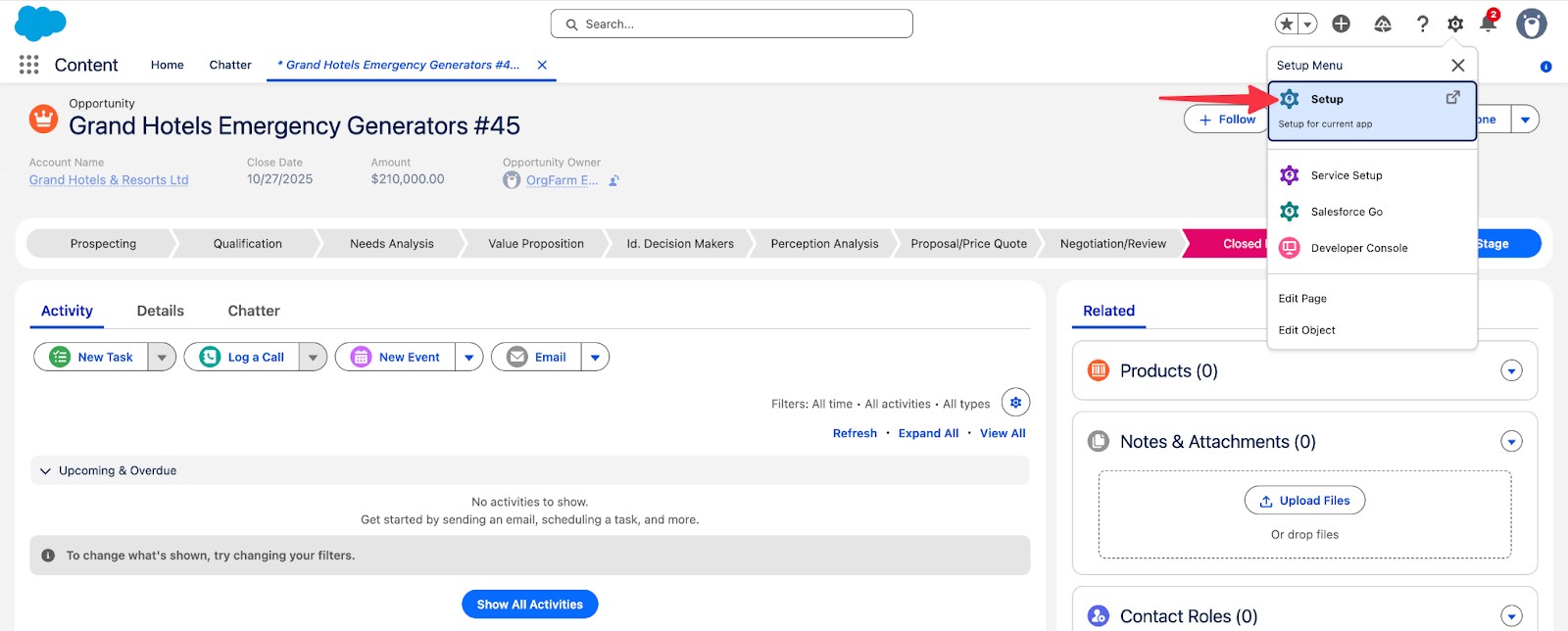Viewport: 1568px width, 631px height.
Task: Open the Products card dropdown menu
Action: 1512,371
